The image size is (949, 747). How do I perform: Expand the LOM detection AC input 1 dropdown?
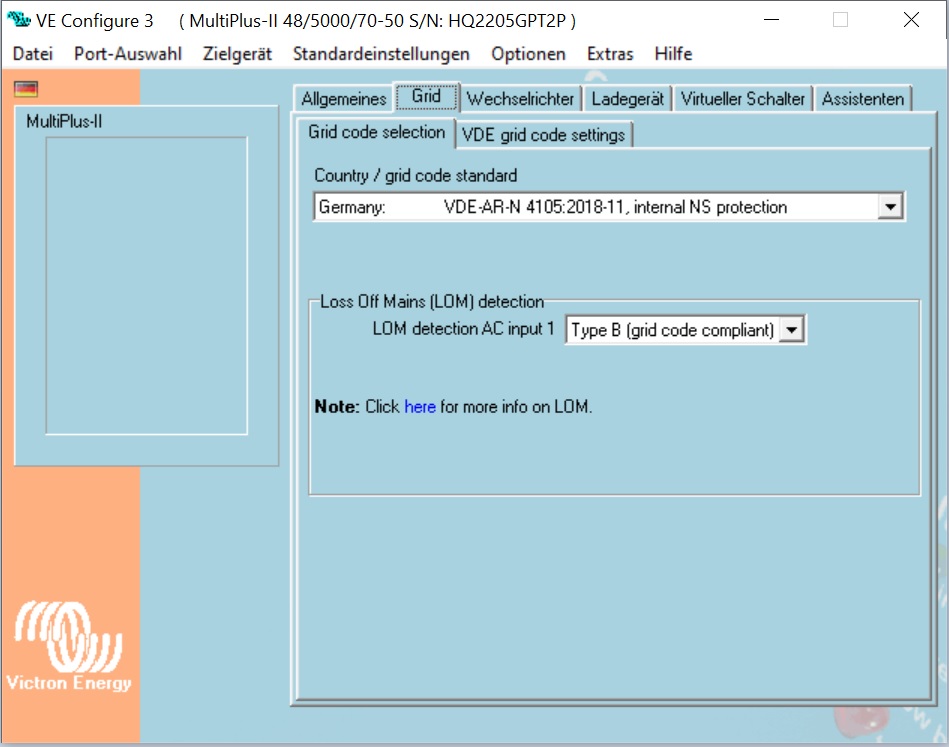click(x=791, y=330)
